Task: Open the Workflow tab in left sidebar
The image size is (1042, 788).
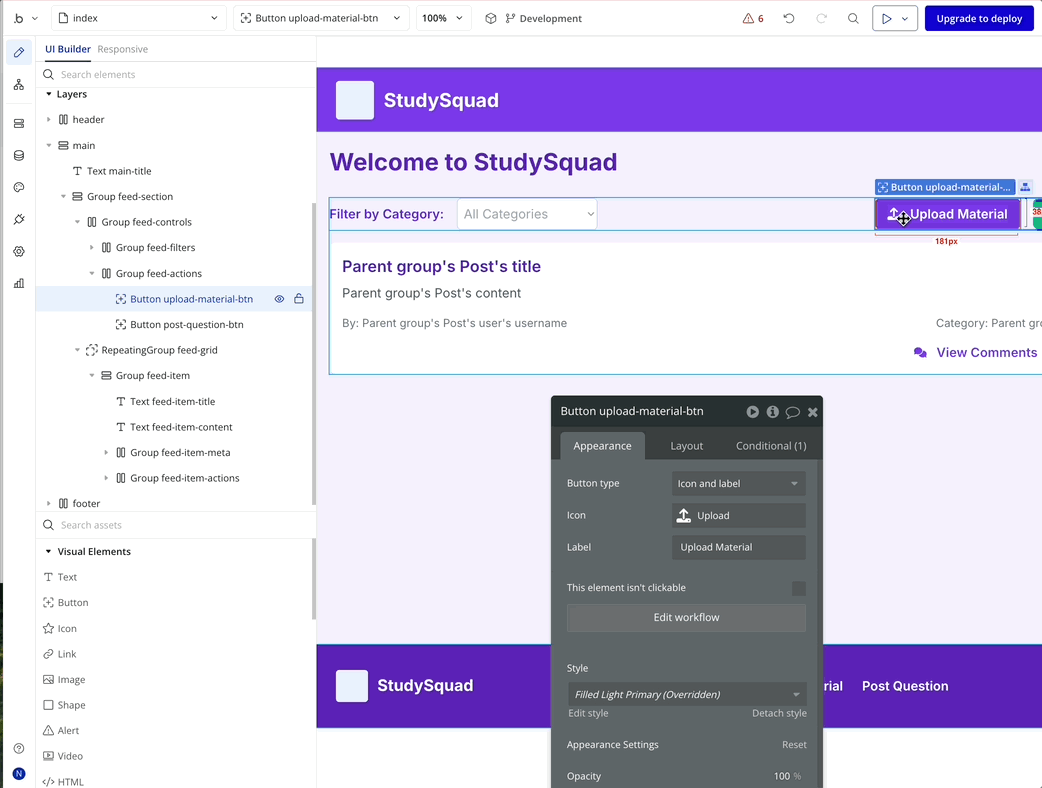Action: point(19,85)
